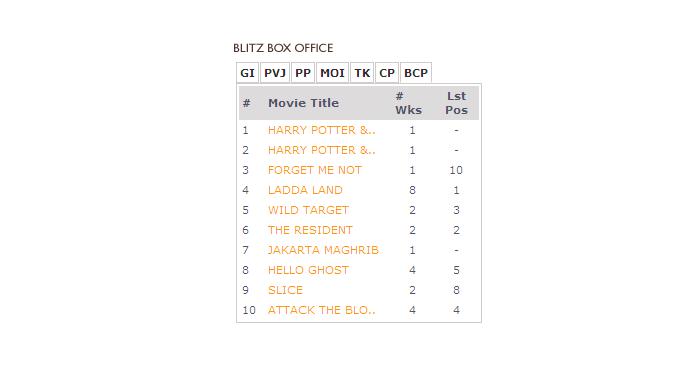Click the SLICE movie title

click(285, 290)
